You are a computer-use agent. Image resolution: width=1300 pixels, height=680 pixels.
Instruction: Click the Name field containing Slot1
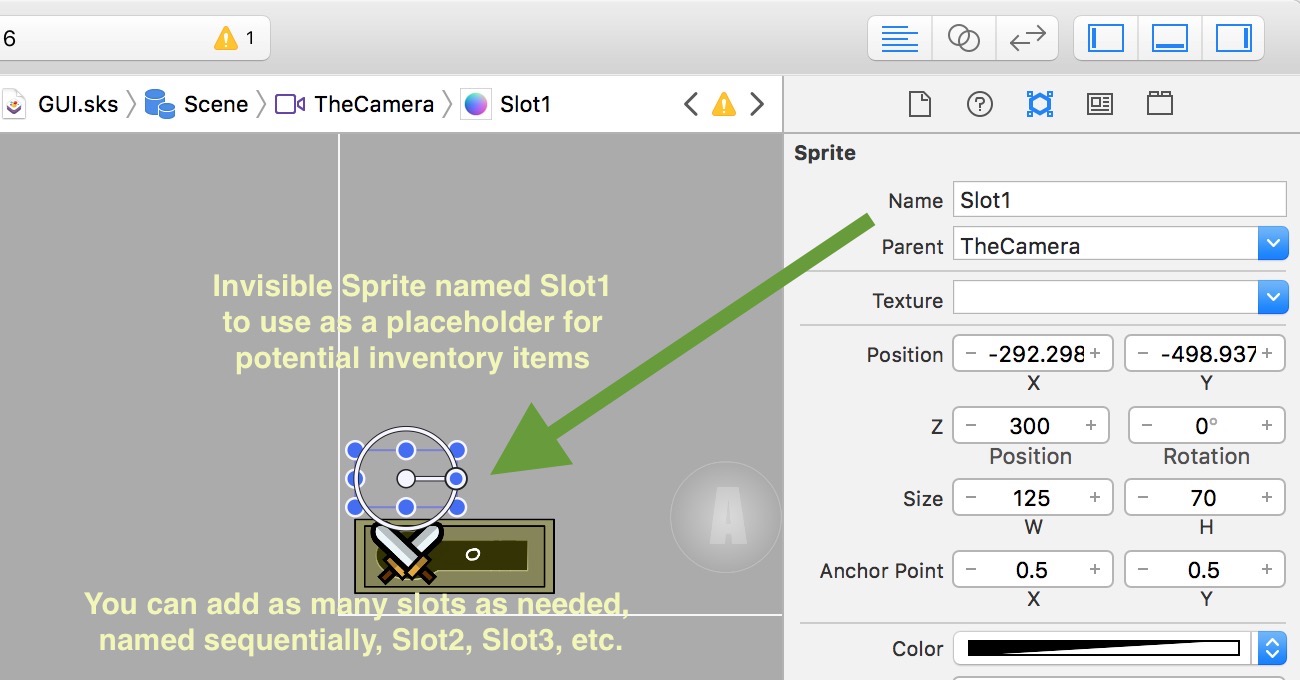coord(1118,200)
